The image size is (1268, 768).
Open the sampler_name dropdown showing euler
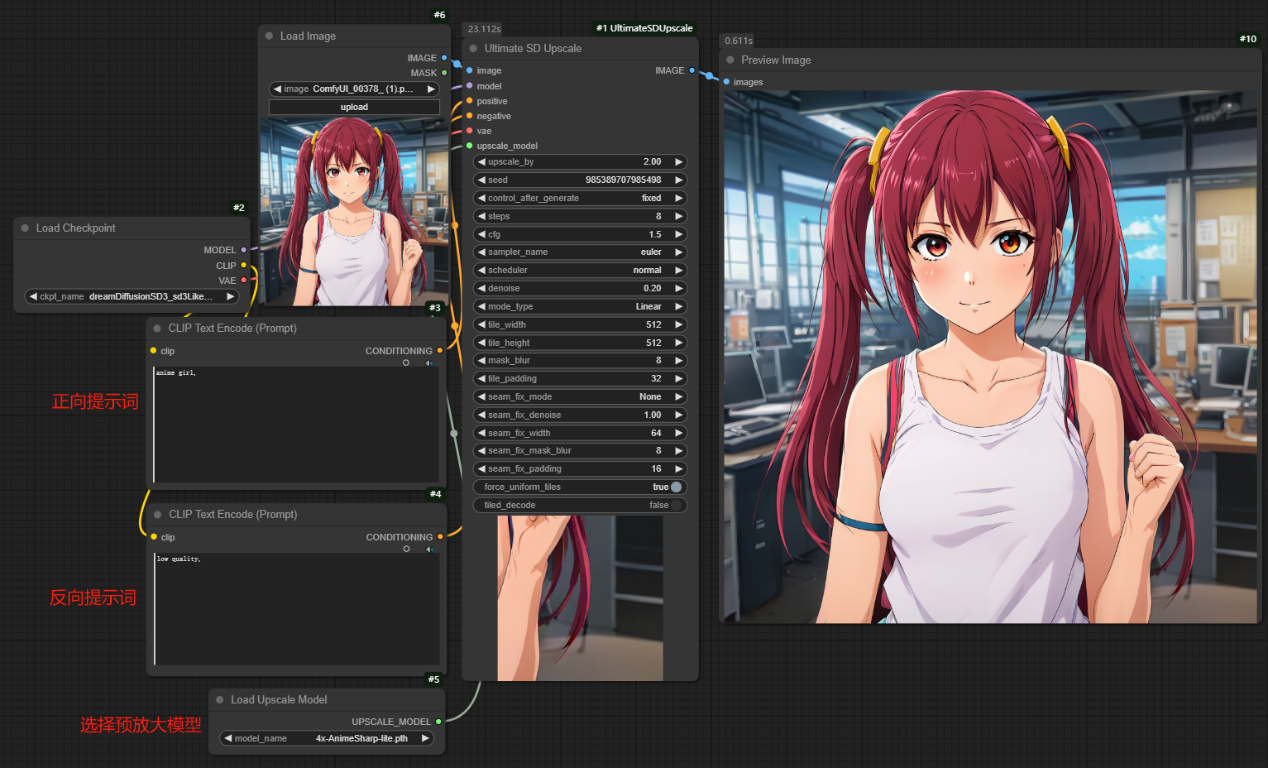[x=580, y=252]
